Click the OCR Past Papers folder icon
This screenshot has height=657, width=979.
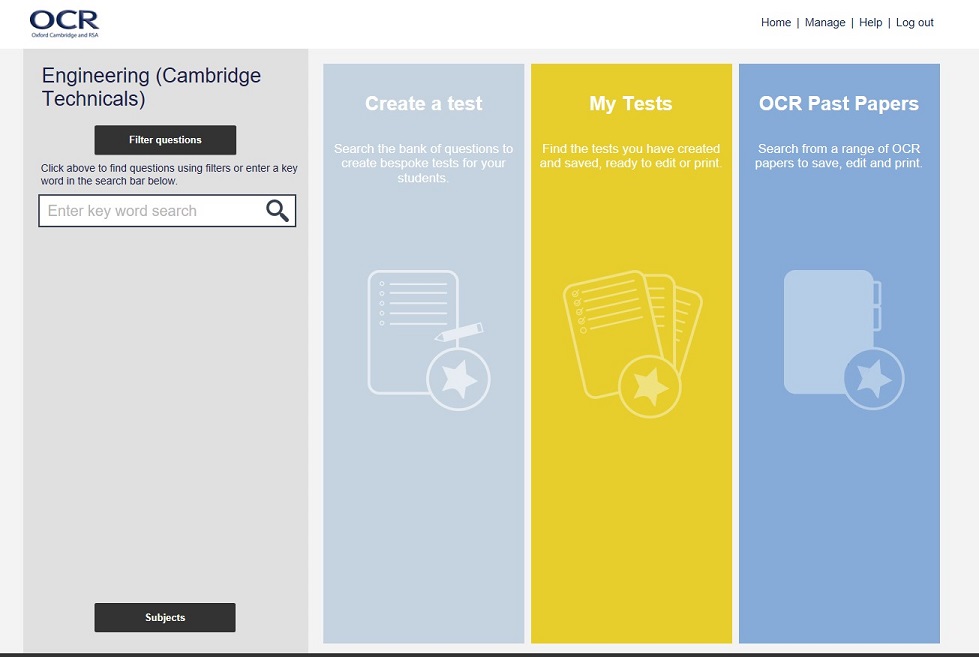point(844,340)
